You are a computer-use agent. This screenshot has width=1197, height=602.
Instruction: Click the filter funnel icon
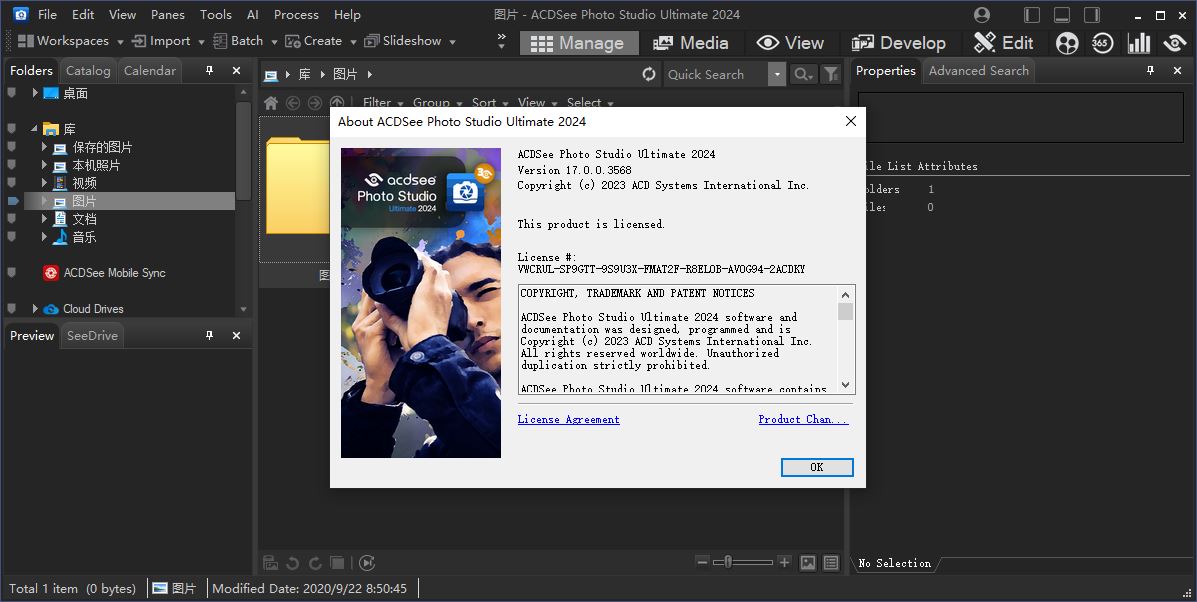(x=831, y=74)
